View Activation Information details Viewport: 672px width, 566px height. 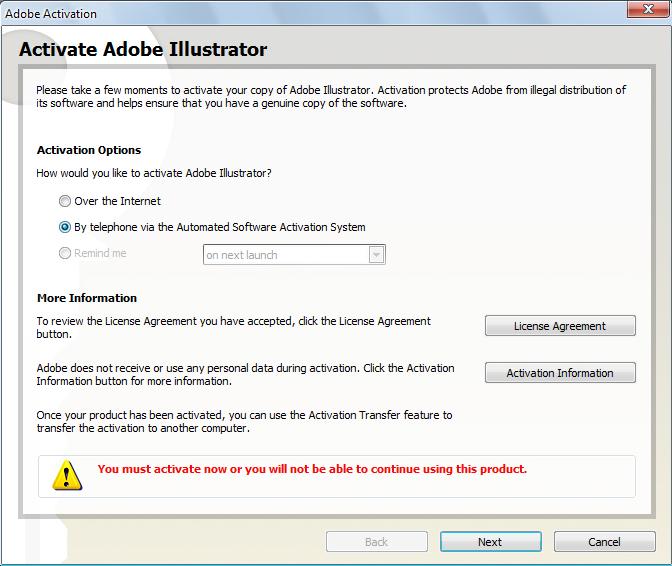point(560,373)
